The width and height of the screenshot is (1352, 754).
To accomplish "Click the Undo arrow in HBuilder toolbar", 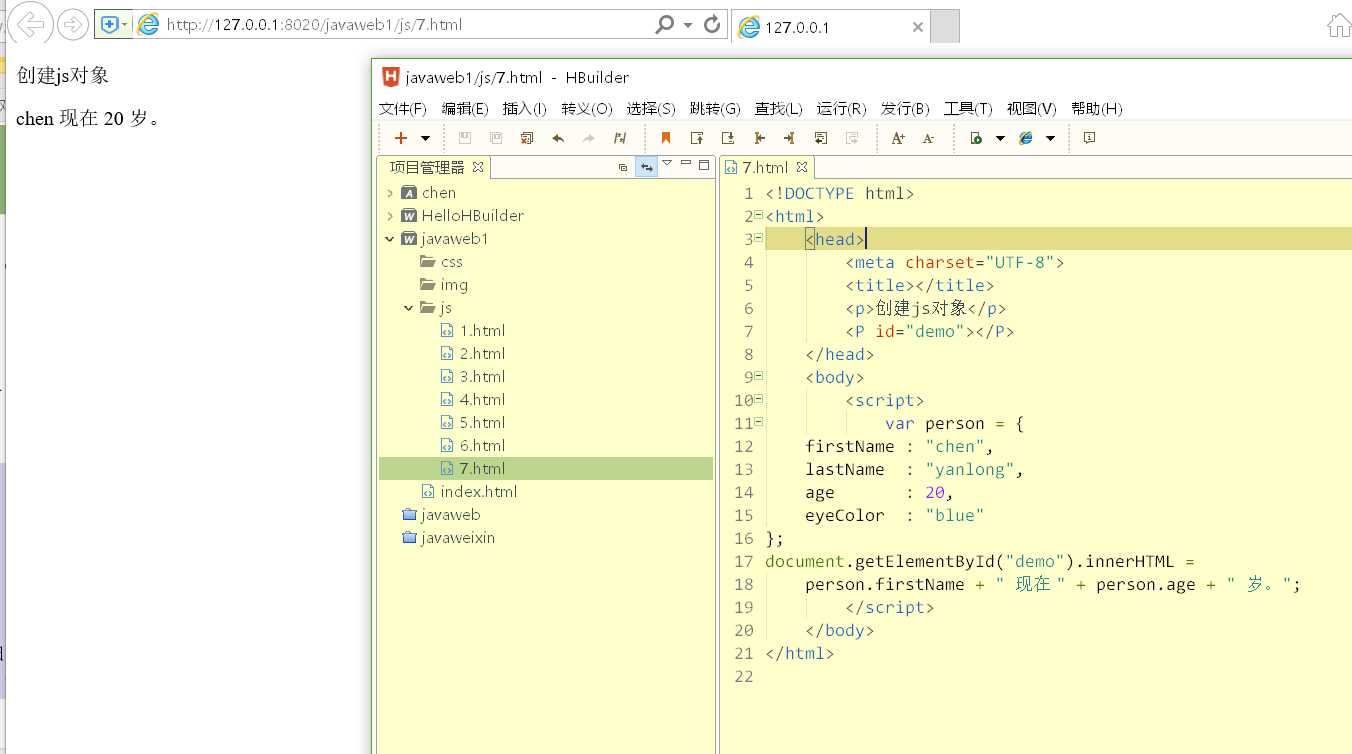I will point(558,138).
